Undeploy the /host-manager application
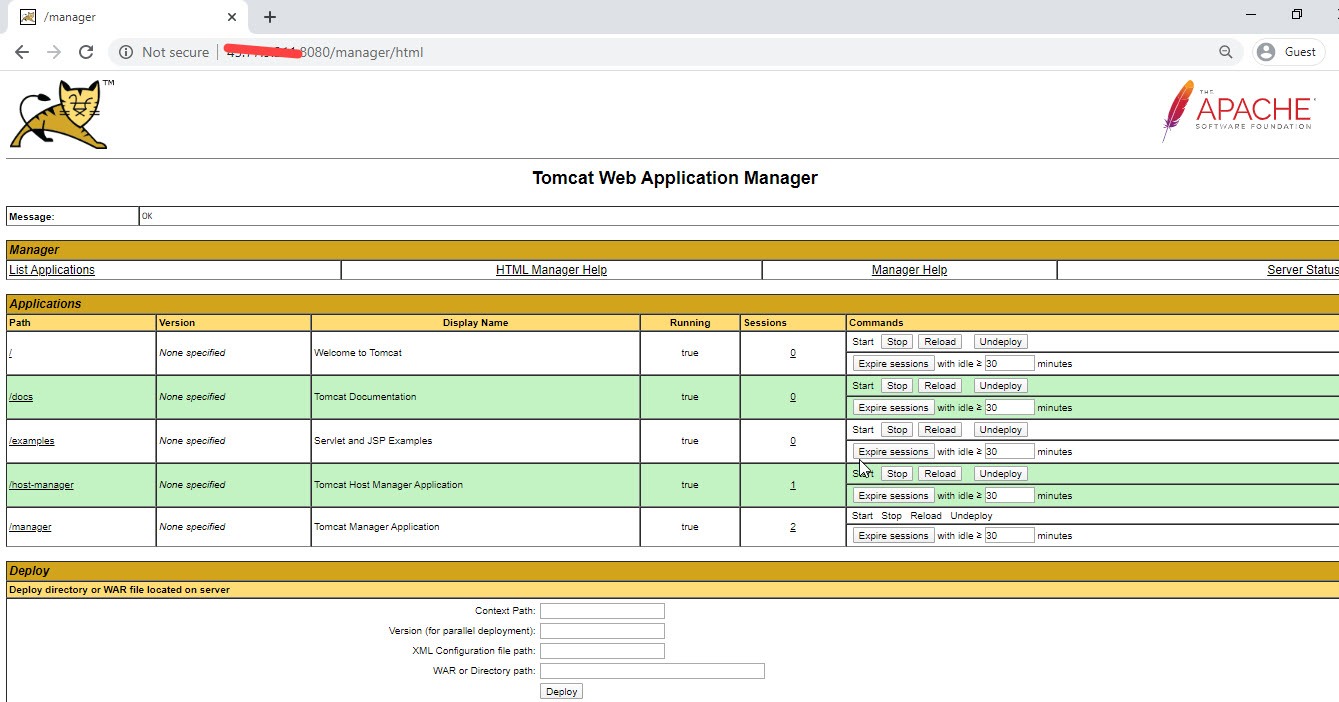Screen dimensions: 1339x702 [x=1001, y=474]
